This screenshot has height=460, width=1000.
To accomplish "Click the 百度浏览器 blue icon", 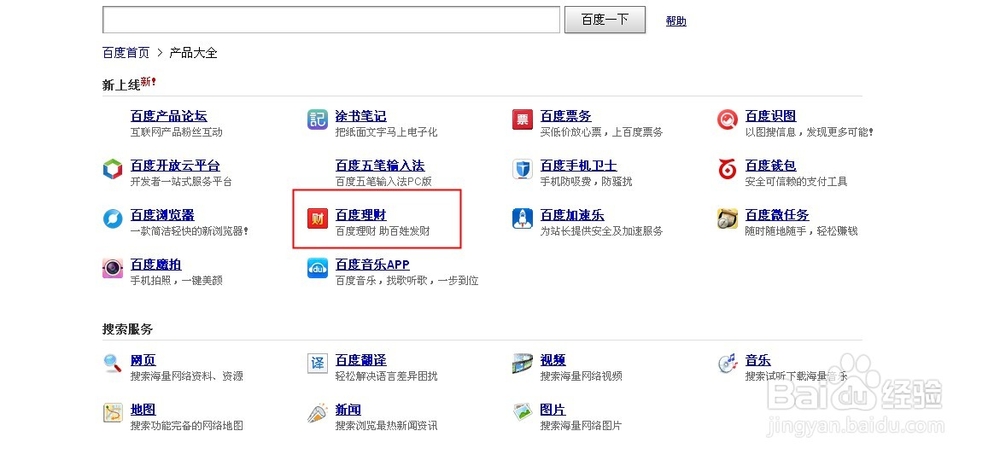I will tap(112, 219).
